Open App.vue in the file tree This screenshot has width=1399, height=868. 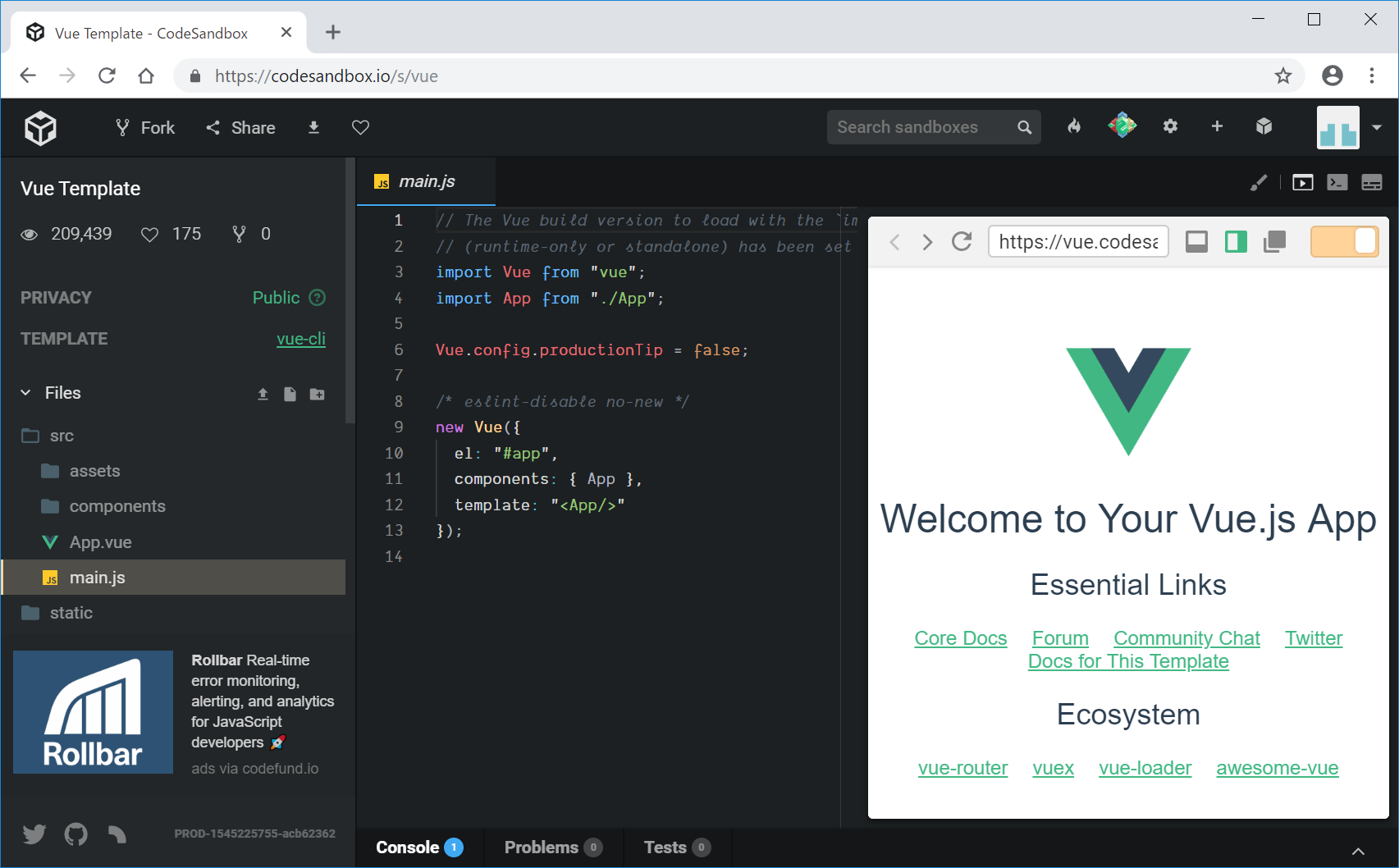[x=100, y=542]
